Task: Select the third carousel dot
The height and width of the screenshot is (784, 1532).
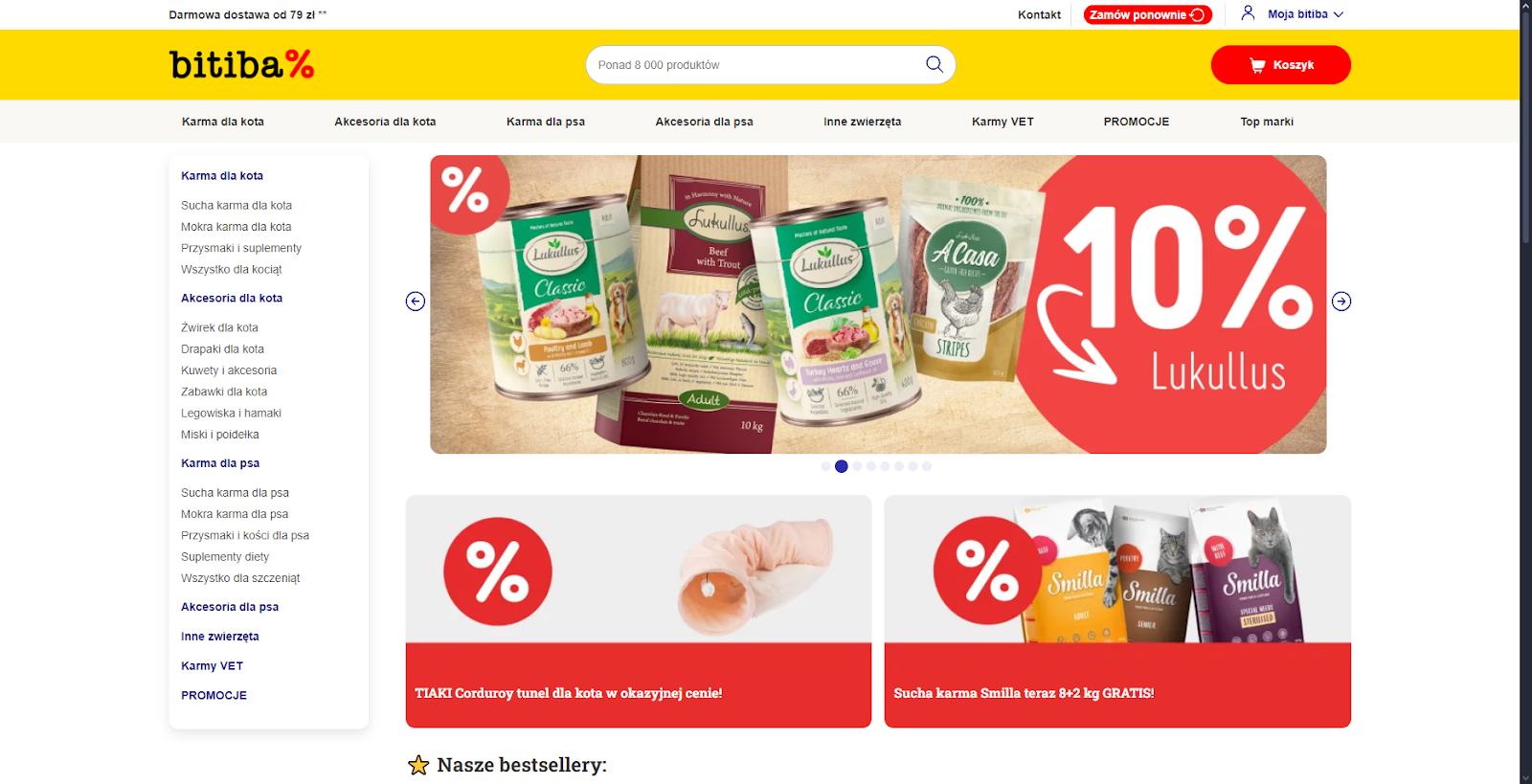Action: click(857, 466)
